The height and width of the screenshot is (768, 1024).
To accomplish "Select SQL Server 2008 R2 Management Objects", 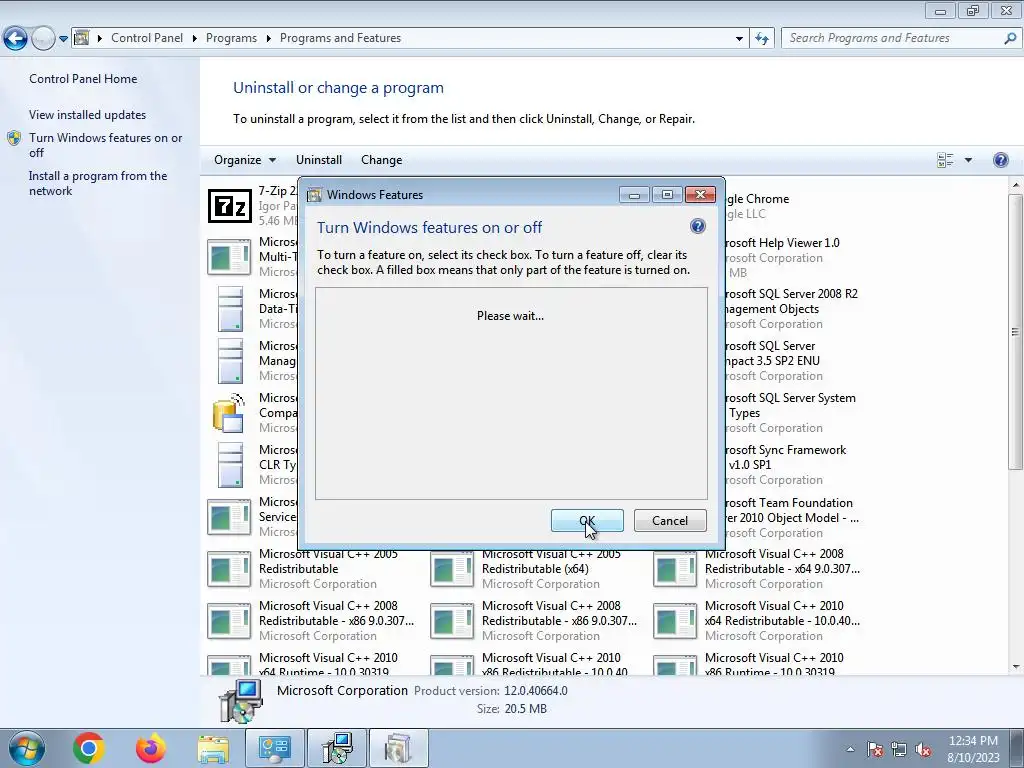I will coord(792,309).
